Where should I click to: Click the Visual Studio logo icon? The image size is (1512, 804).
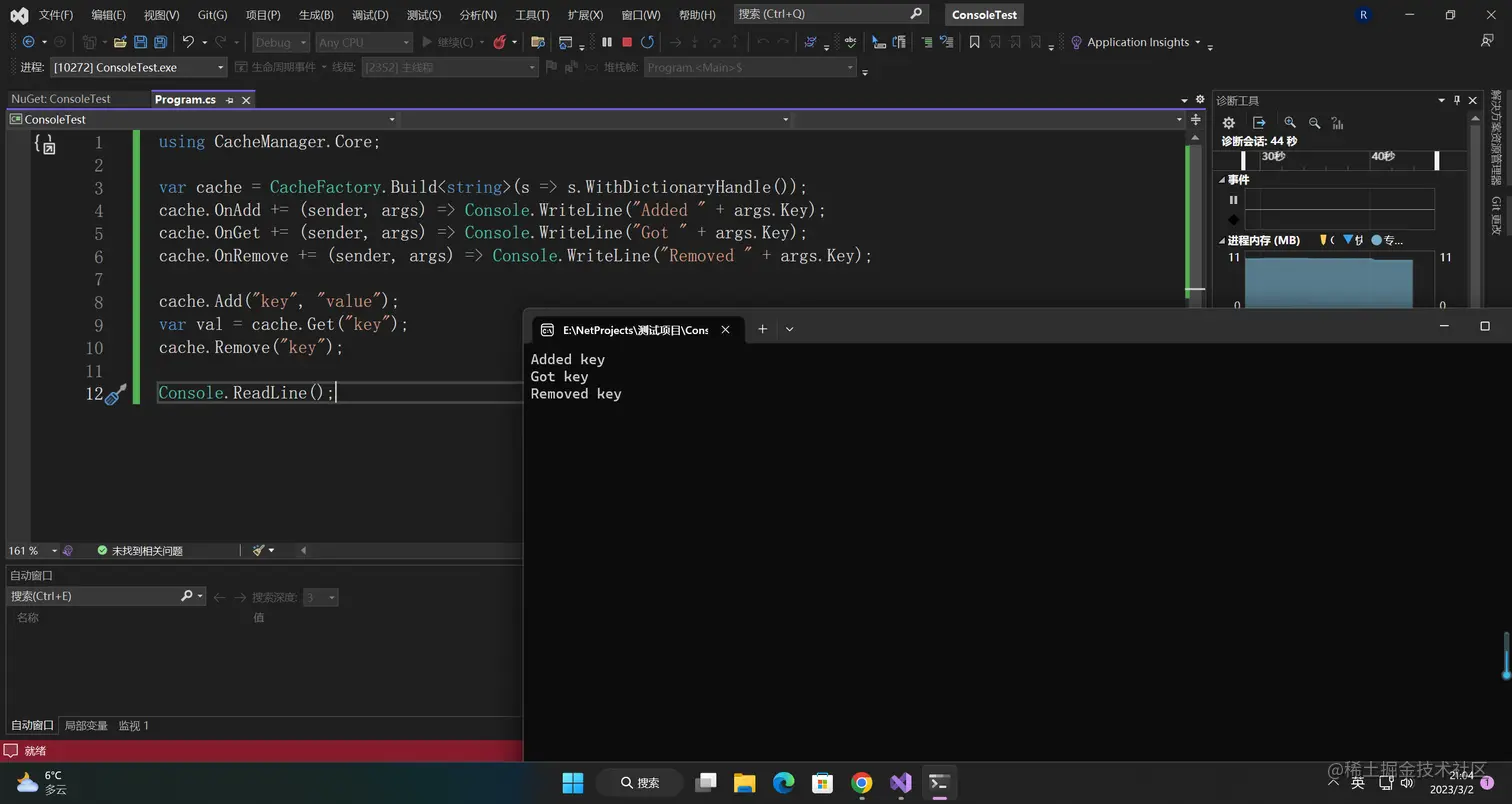[19, 15]
